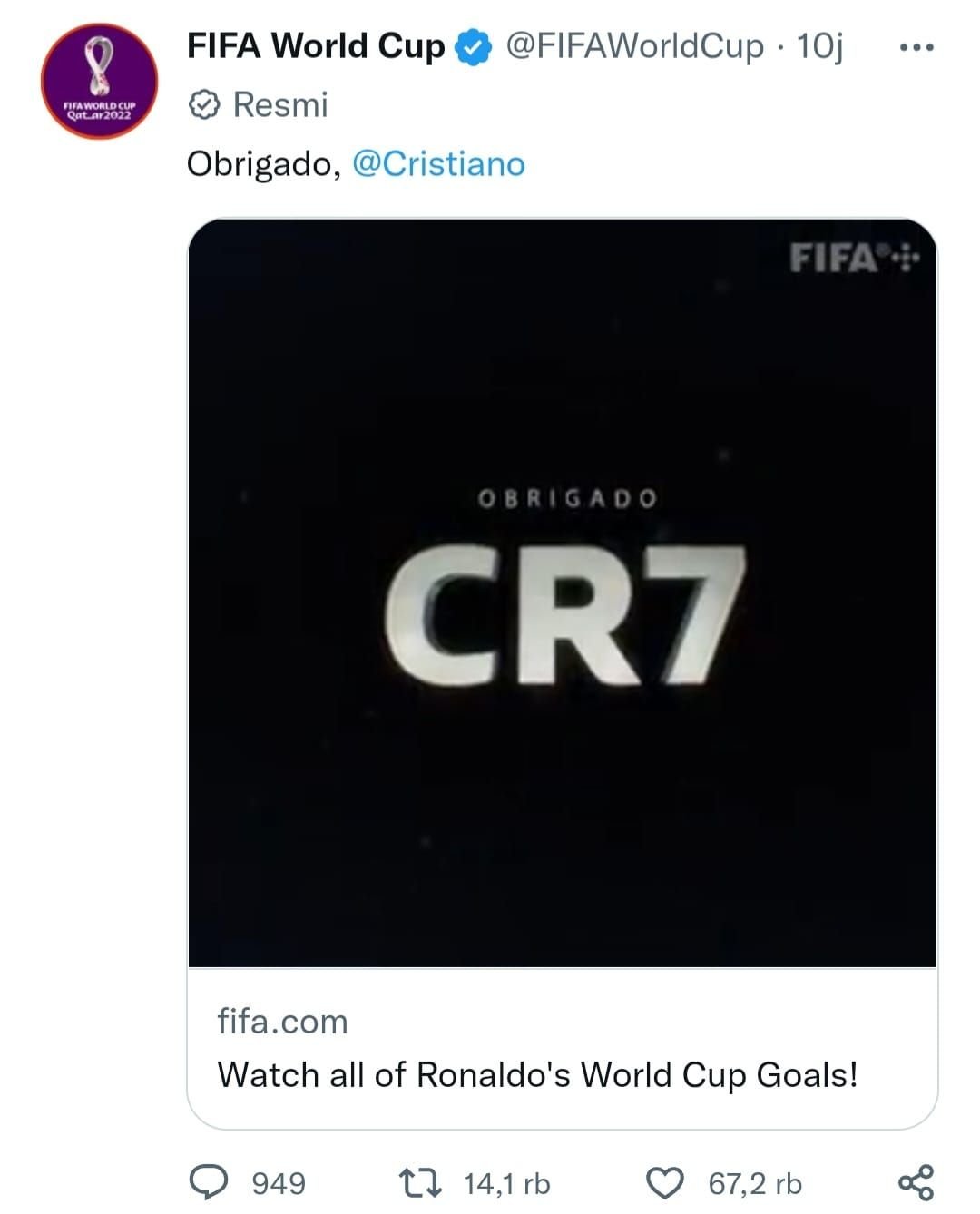
Task: Open "Watch all of Ronaldo's World Cup Goals!" headline
Action: [537, 1075]
